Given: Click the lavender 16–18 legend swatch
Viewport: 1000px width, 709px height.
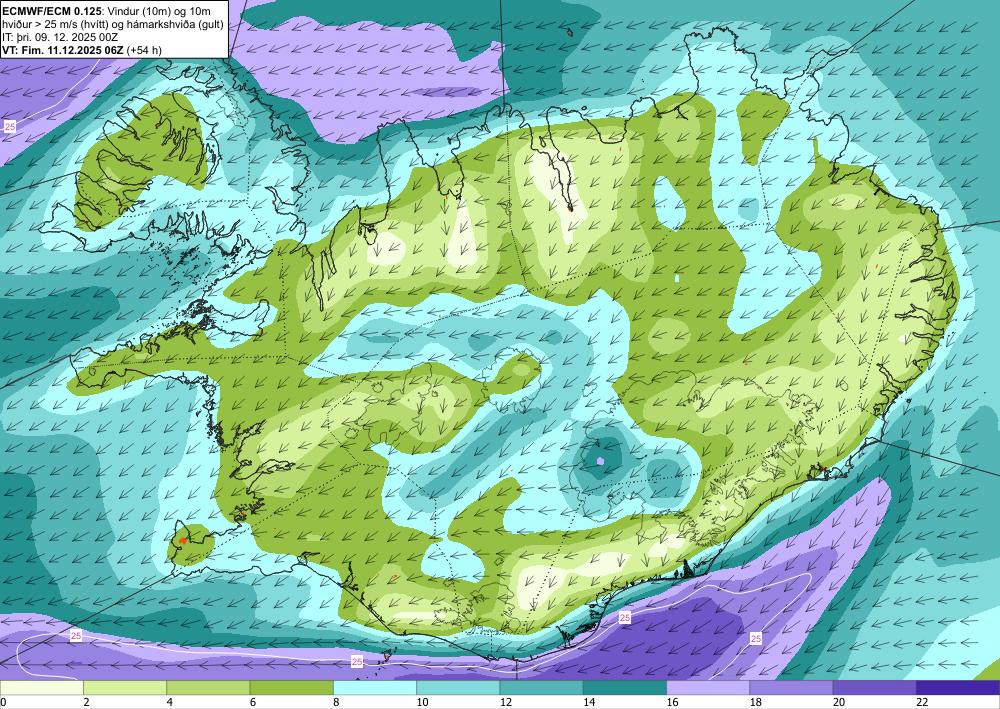Looking at the screenshot, I should 708,688.
